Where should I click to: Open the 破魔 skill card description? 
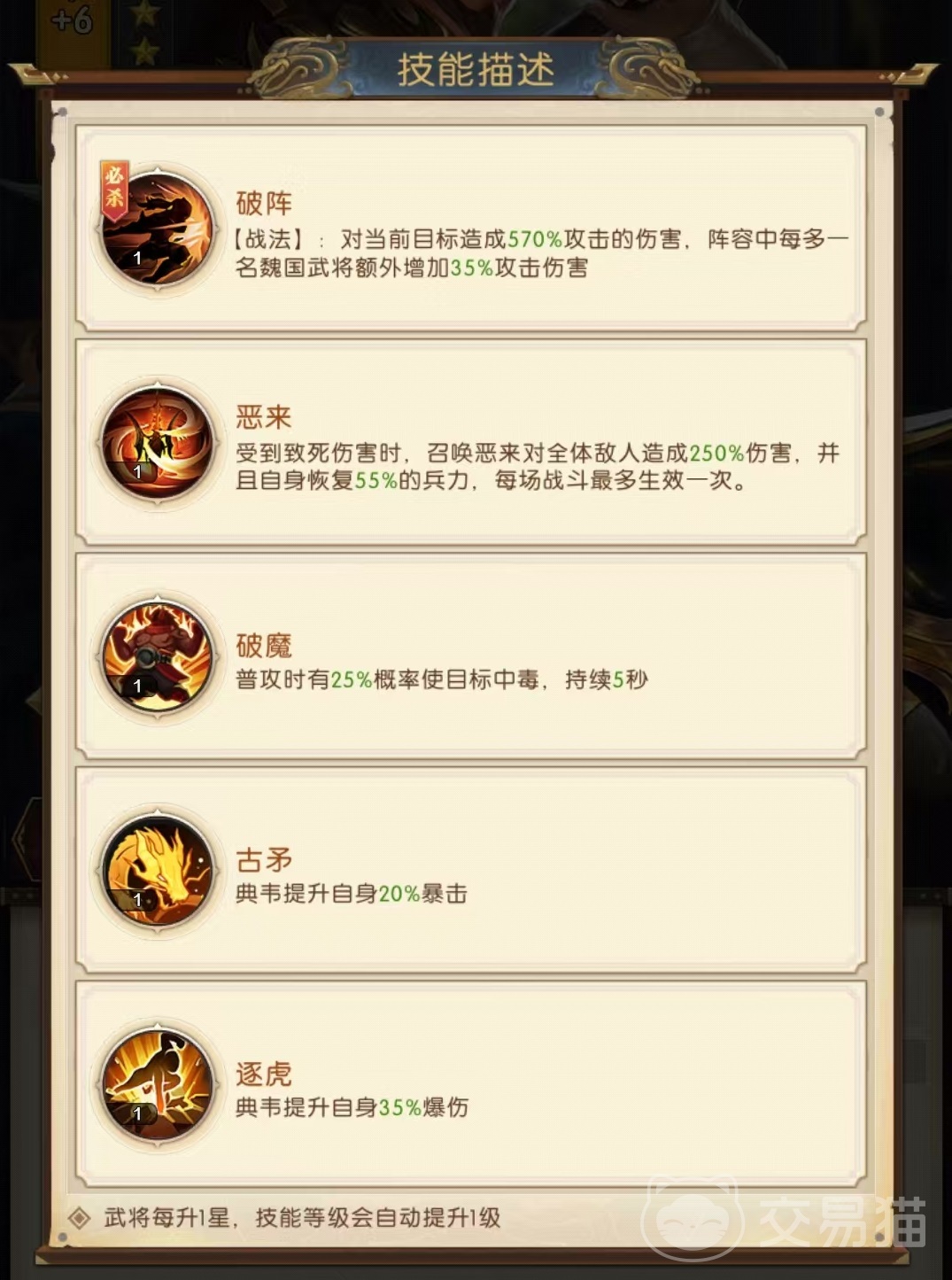click(x=442, y=679)
